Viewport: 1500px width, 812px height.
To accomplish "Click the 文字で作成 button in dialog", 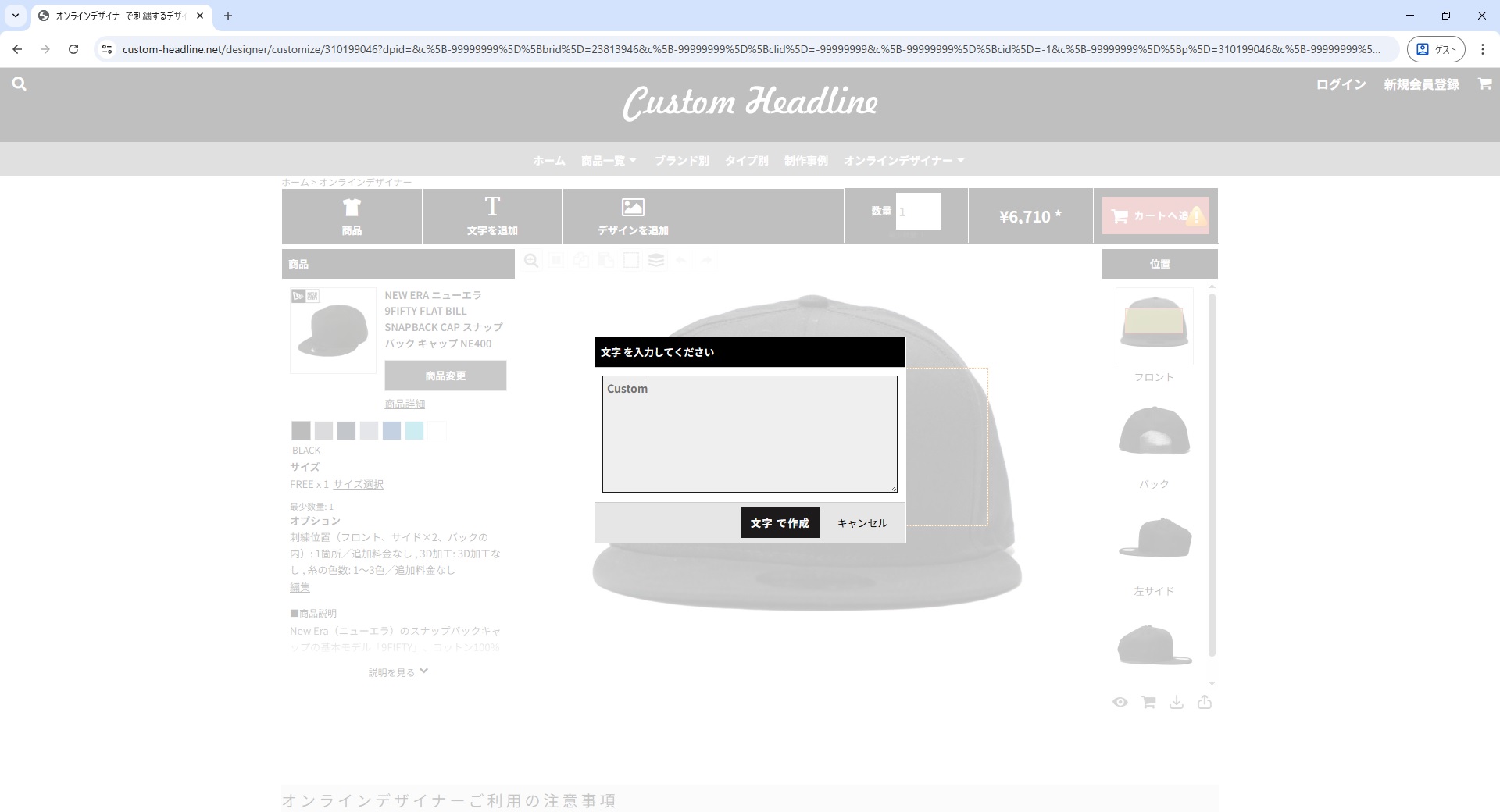I will (x=780, y=523).
